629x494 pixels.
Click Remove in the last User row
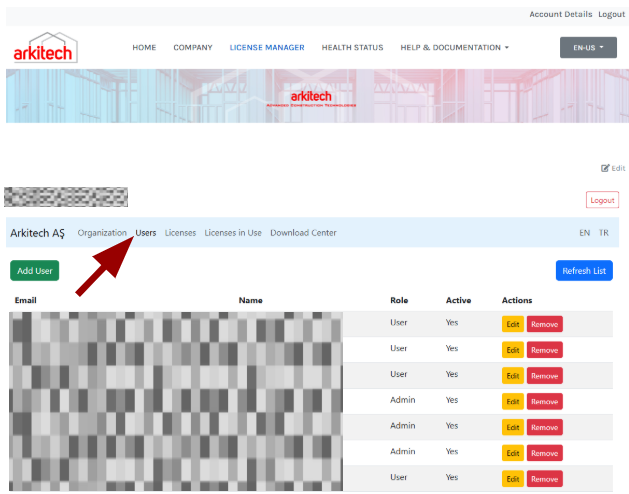click(x=544, y=479)
